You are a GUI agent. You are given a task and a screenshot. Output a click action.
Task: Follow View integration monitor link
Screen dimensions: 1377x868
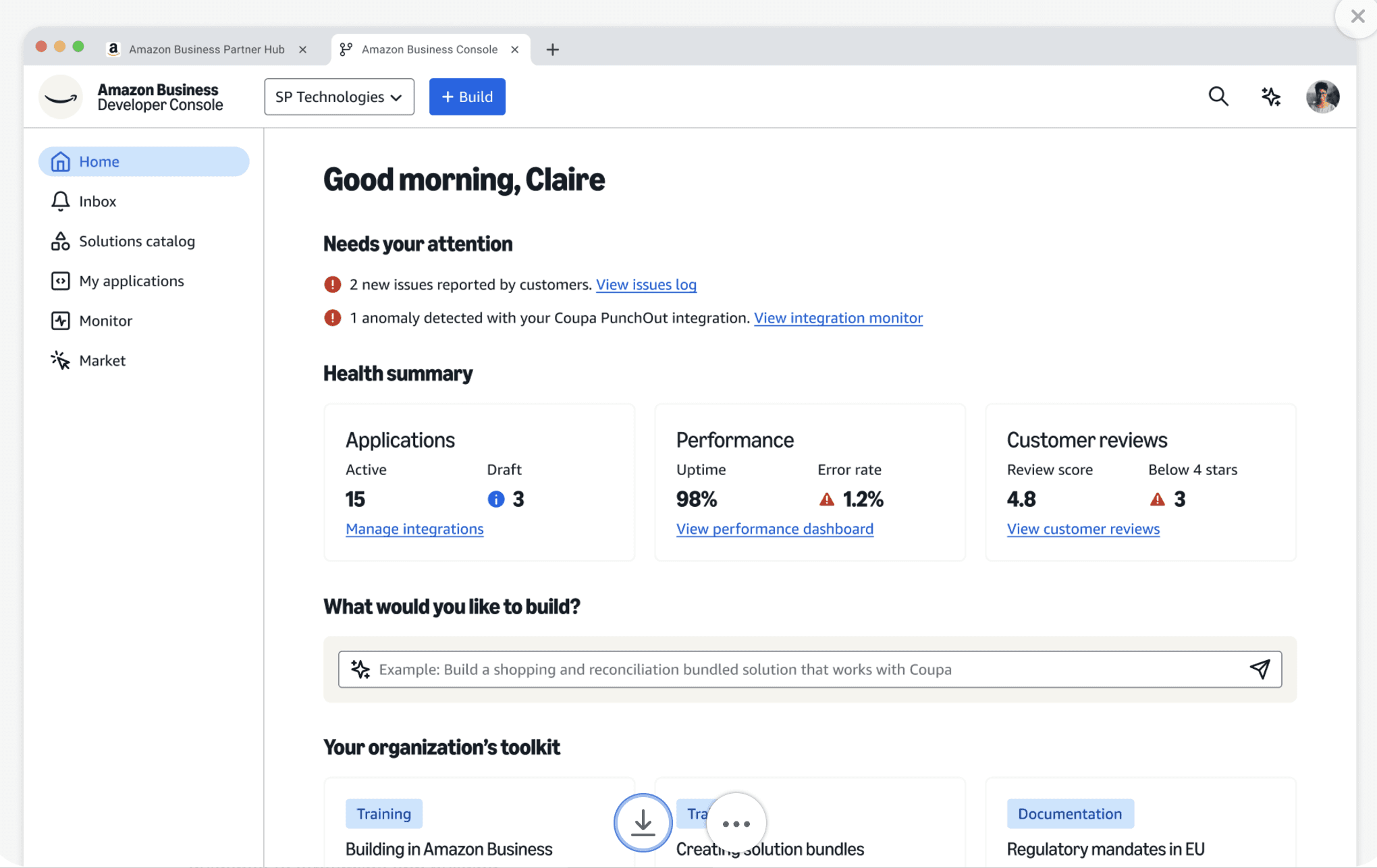click(x=838, y=318)
